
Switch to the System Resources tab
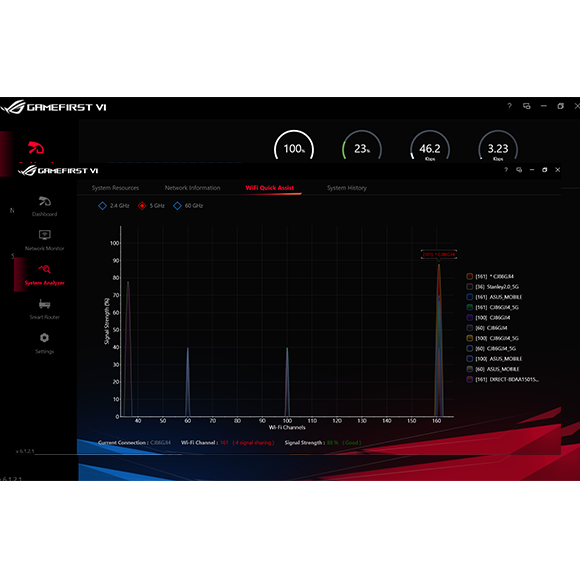coord(115,188)
